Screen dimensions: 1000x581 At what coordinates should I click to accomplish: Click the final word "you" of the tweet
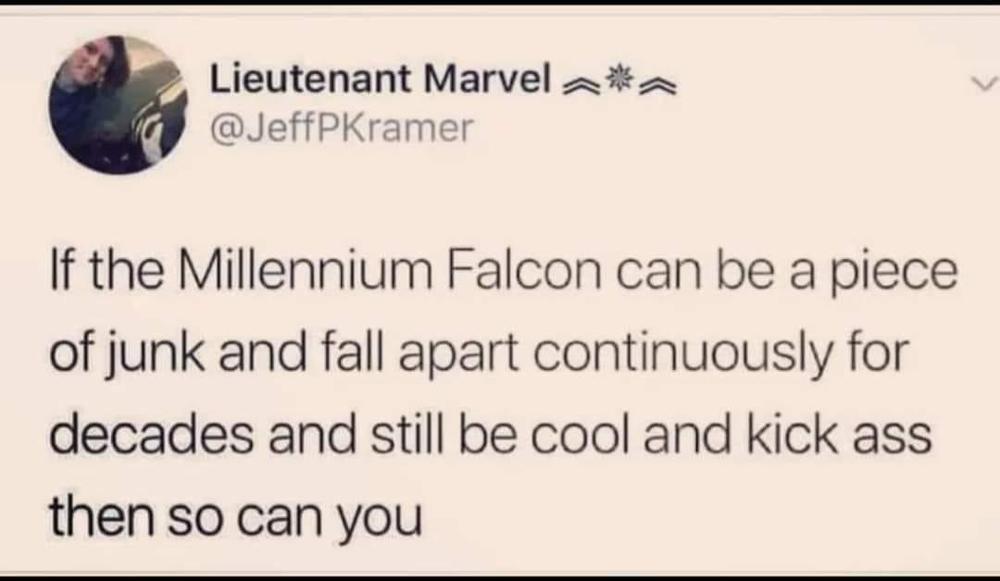tap(380, 521)
